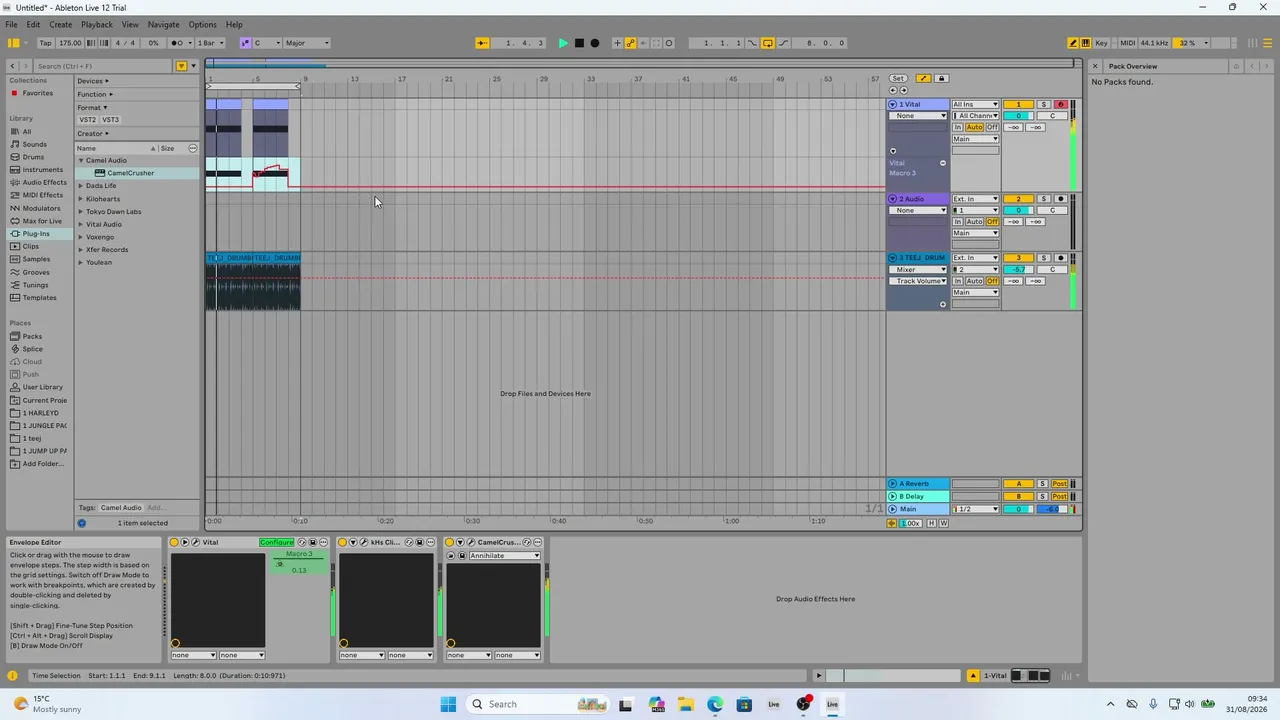Click the Configure button on Vital
Screen dimensions: 1280x720
point(276,542)
